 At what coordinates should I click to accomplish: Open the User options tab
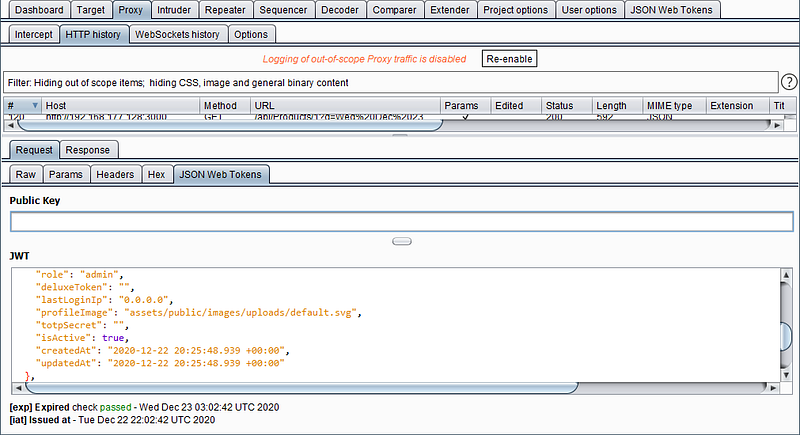589,10
